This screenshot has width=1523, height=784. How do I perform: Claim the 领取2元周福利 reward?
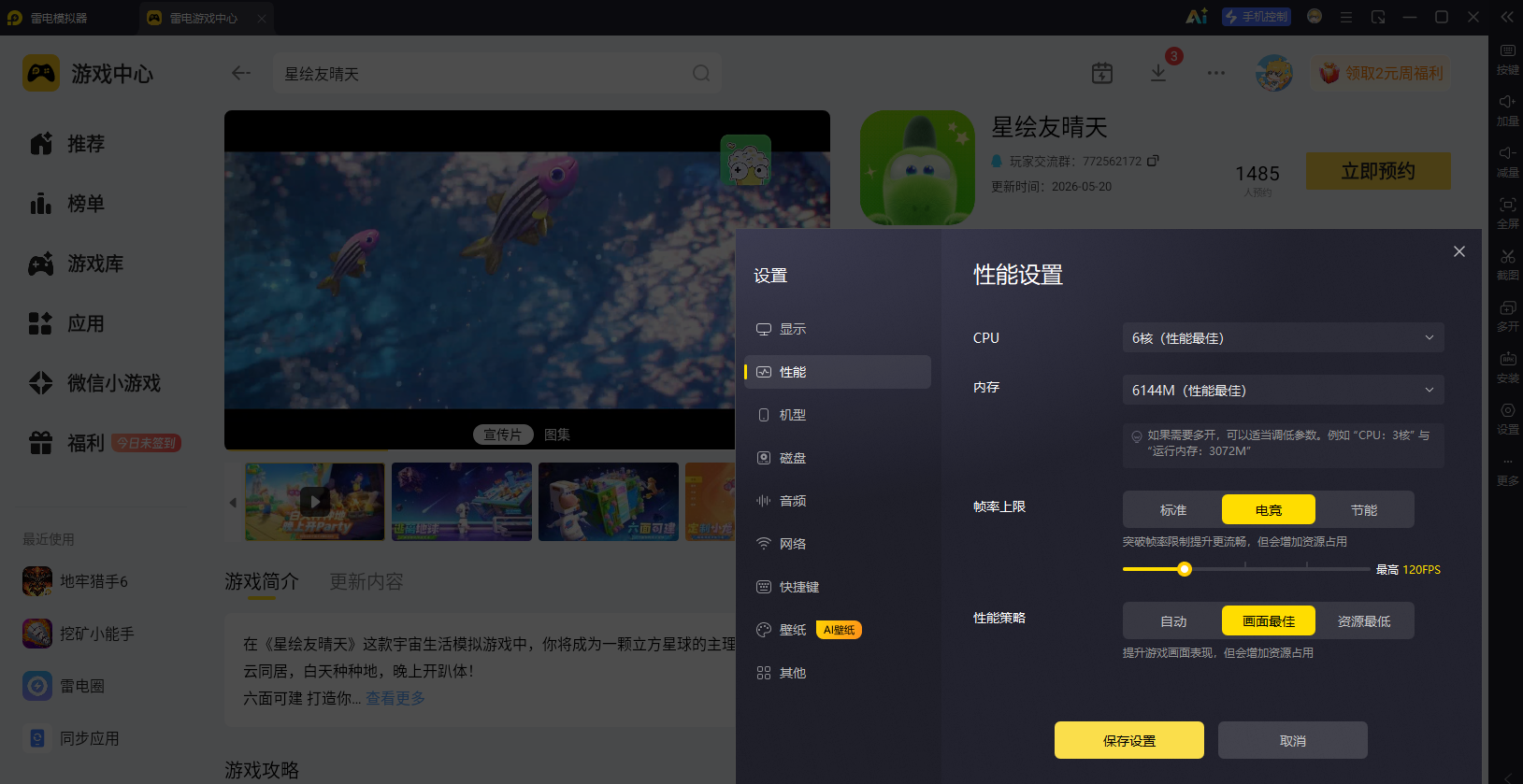(x=1382, y=73)
